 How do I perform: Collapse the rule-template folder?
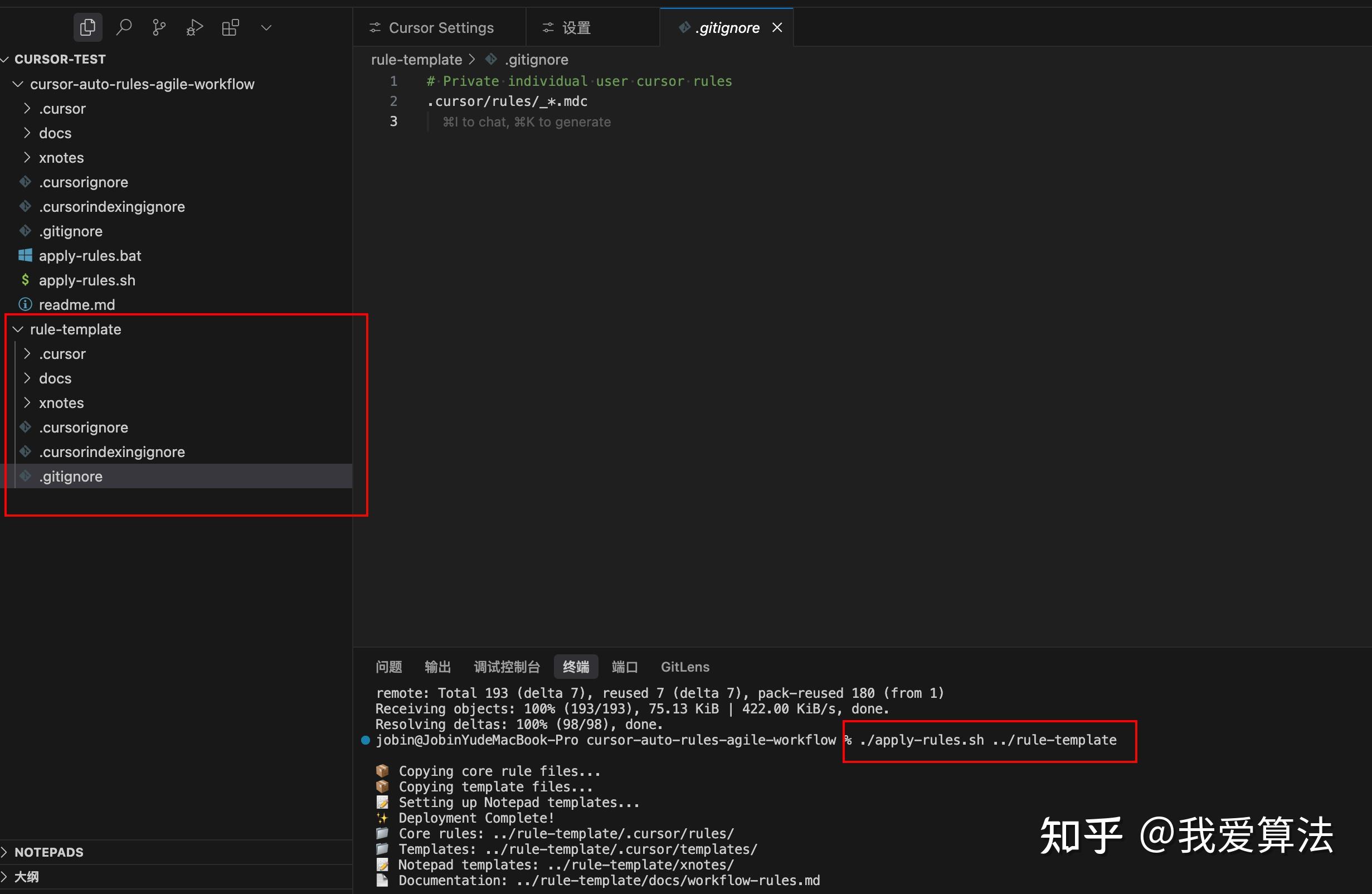pyautogui.click(x=75, y=329)
